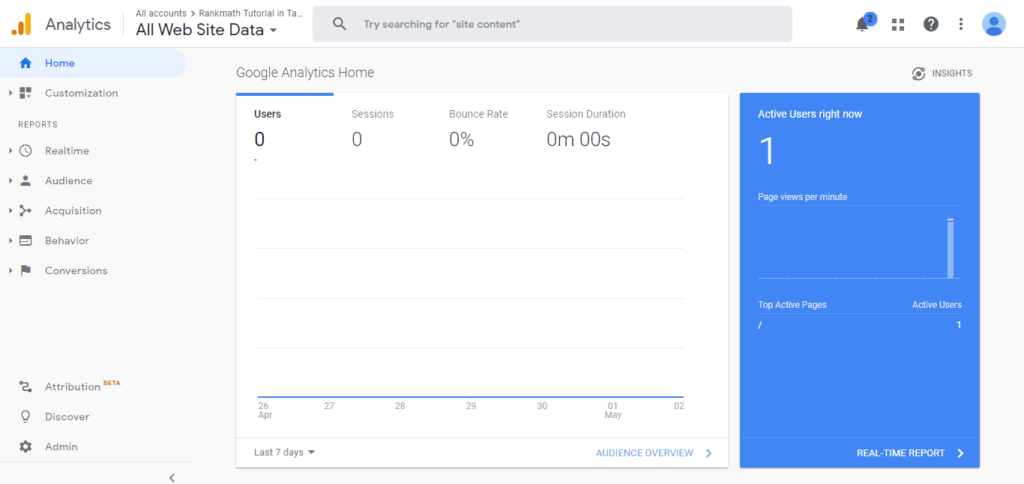Screen dimensions: 1024x484
Task: Go to Home in sidebar
Action: coord(59,63)
